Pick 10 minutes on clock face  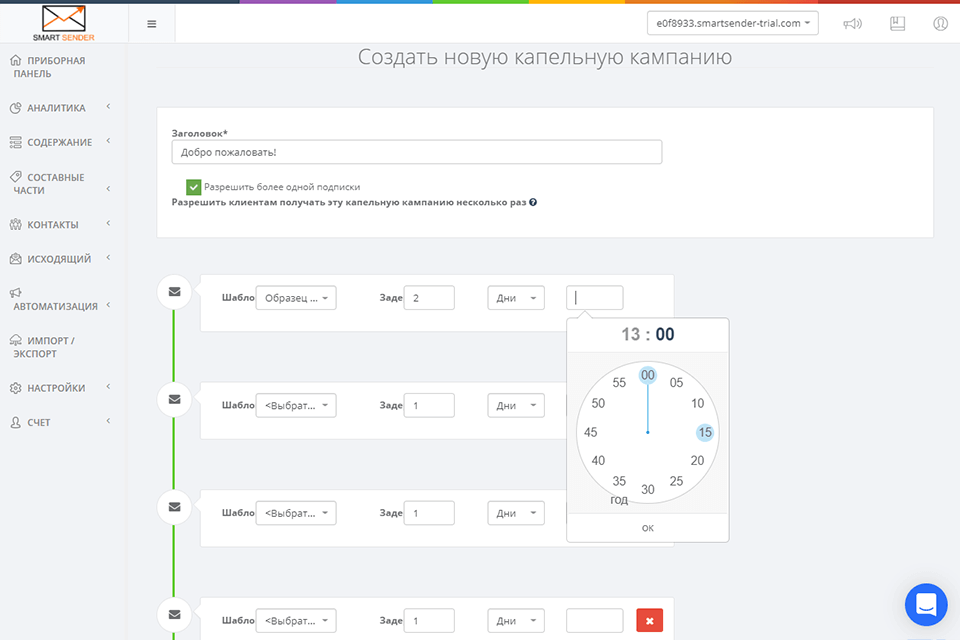(x=697, y=404)
